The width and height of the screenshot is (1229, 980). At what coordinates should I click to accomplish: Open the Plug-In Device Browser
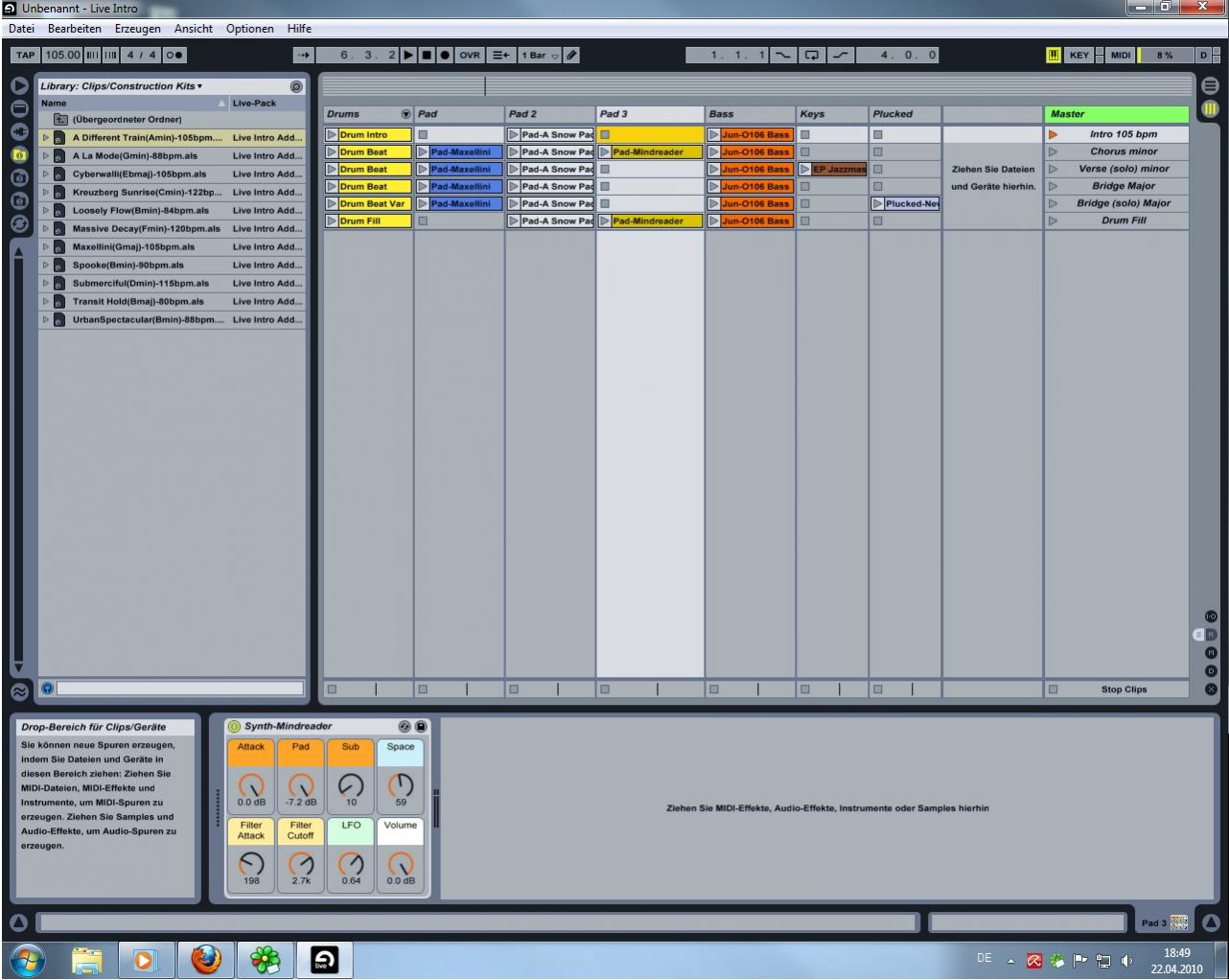pos(19,131)
